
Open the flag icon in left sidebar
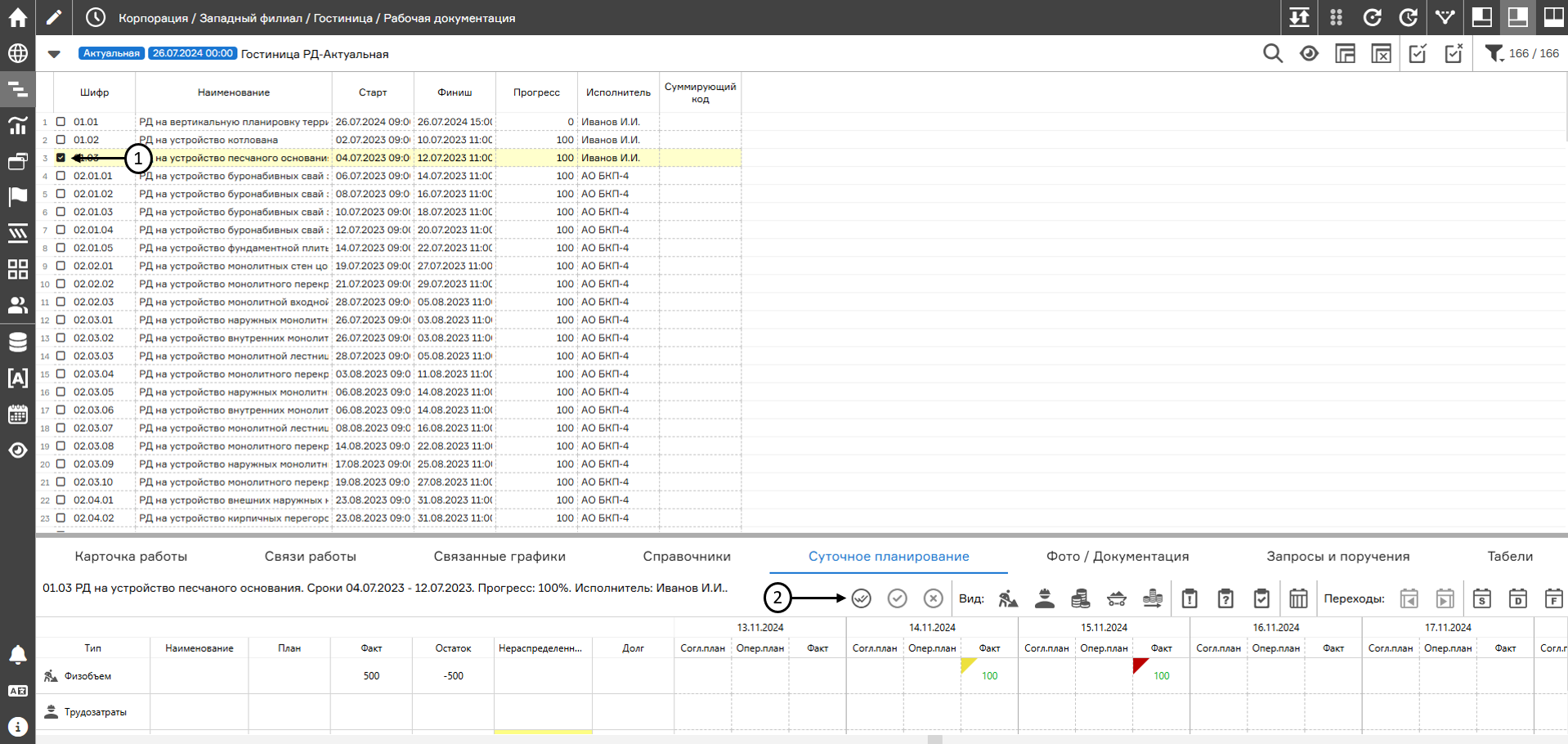[17, 197]
